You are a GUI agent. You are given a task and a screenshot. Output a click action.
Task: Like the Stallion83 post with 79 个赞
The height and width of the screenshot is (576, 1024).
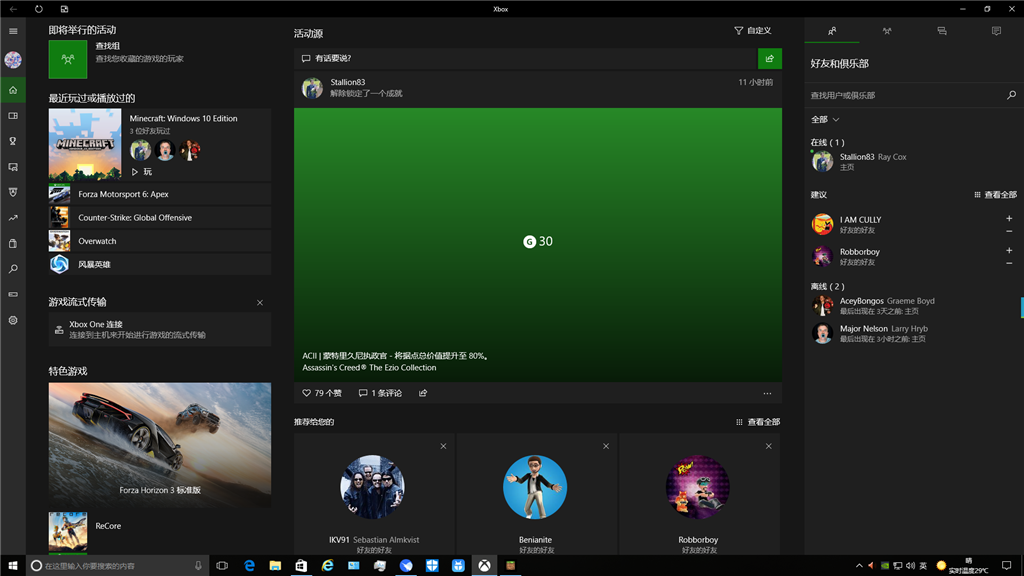322,393
